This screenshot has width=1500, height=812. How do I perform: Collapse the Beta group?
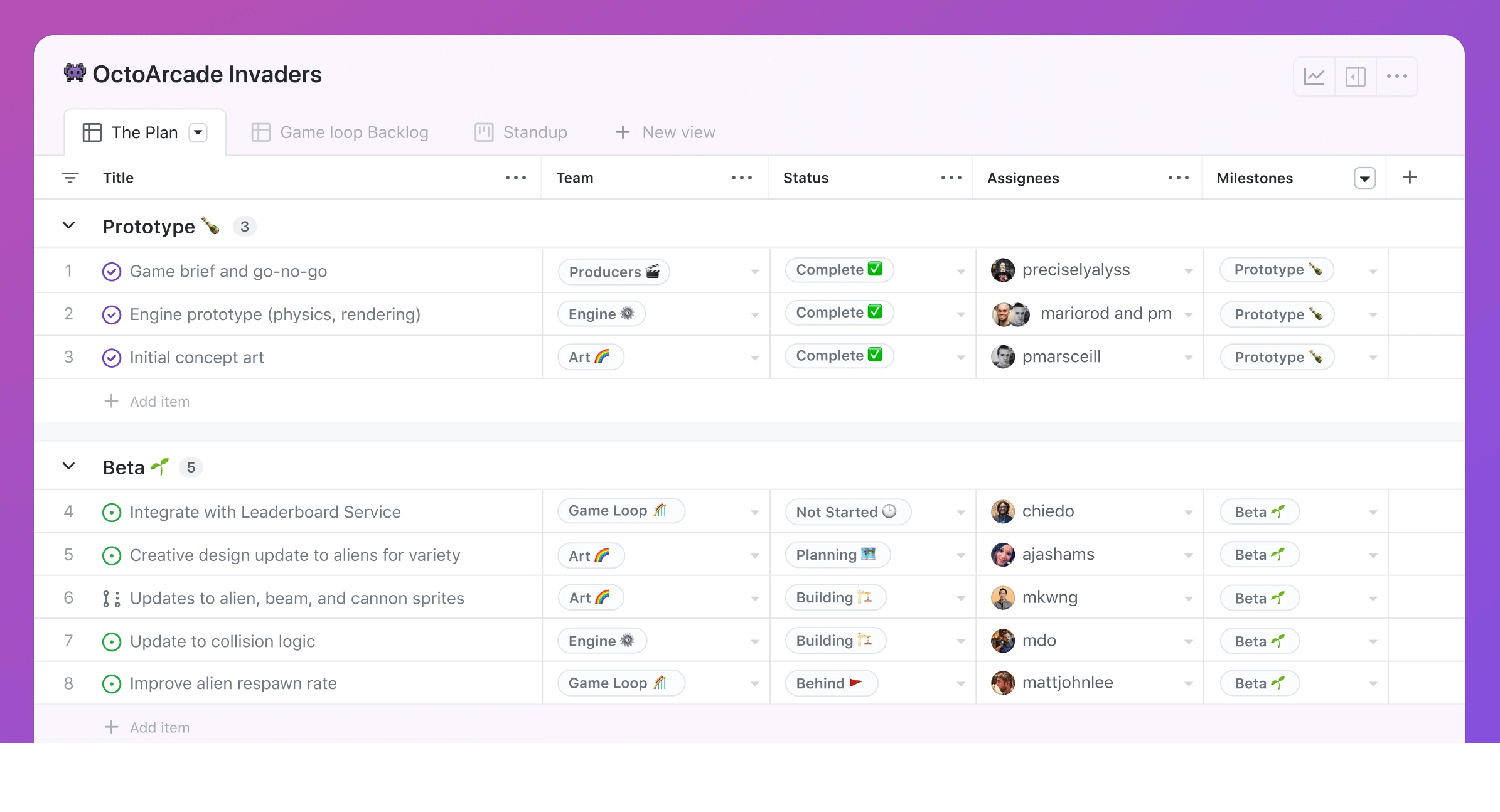click(x=69, y=467)
